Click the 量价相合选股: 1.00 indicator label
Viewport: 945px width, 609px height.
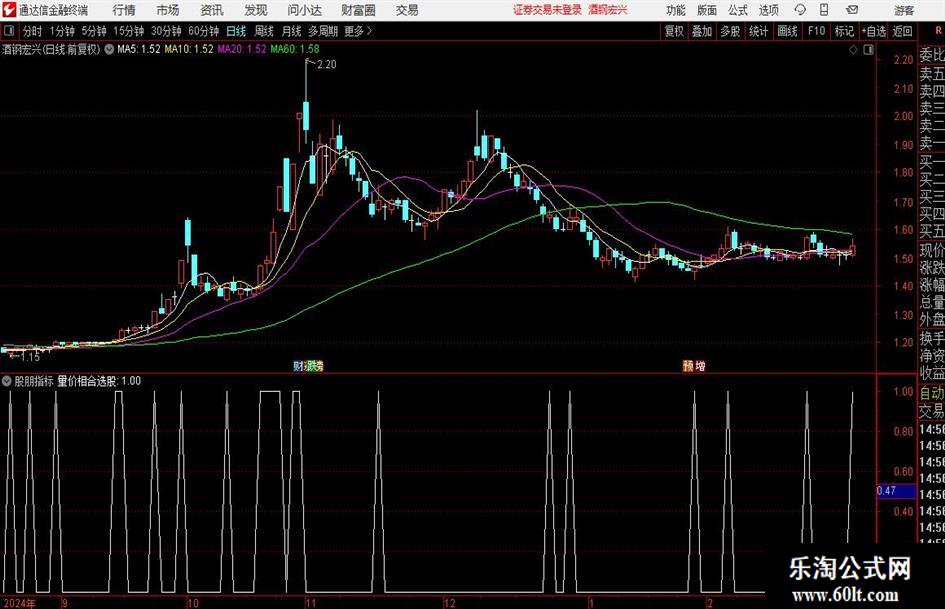click(x=99, y=381)
